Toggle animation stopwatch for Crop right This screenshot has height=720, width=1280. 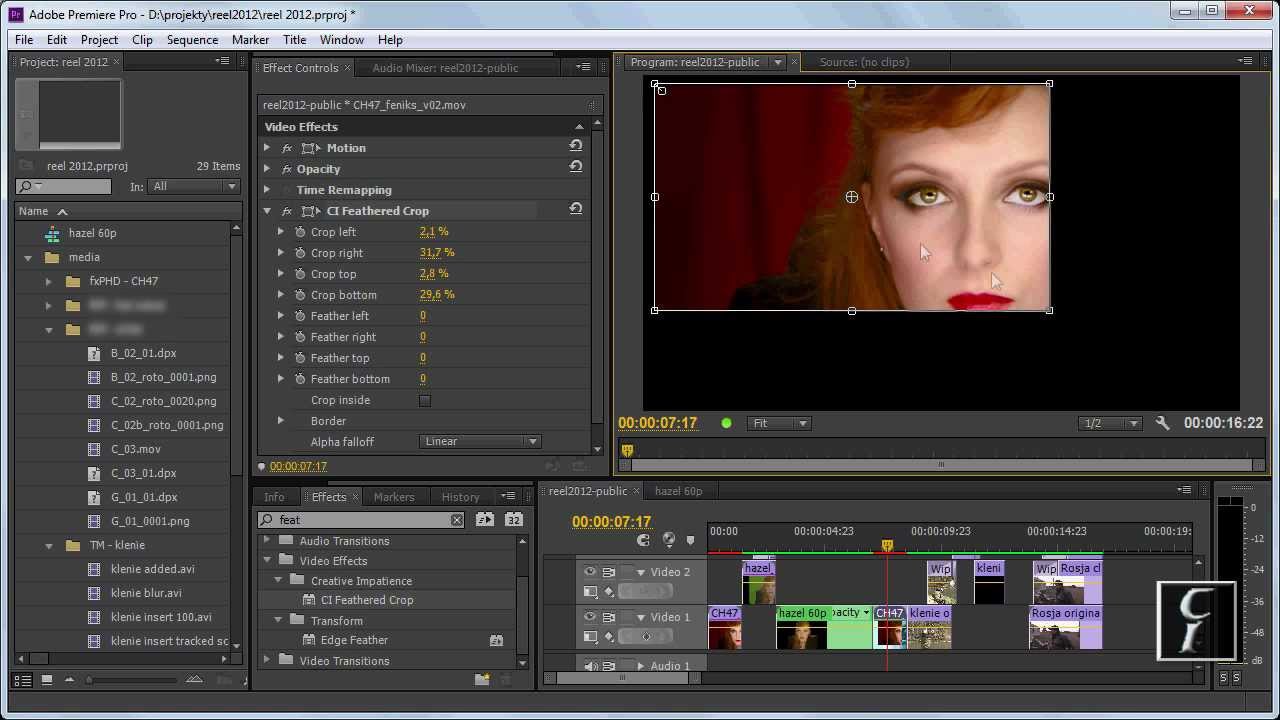point(300,253)
